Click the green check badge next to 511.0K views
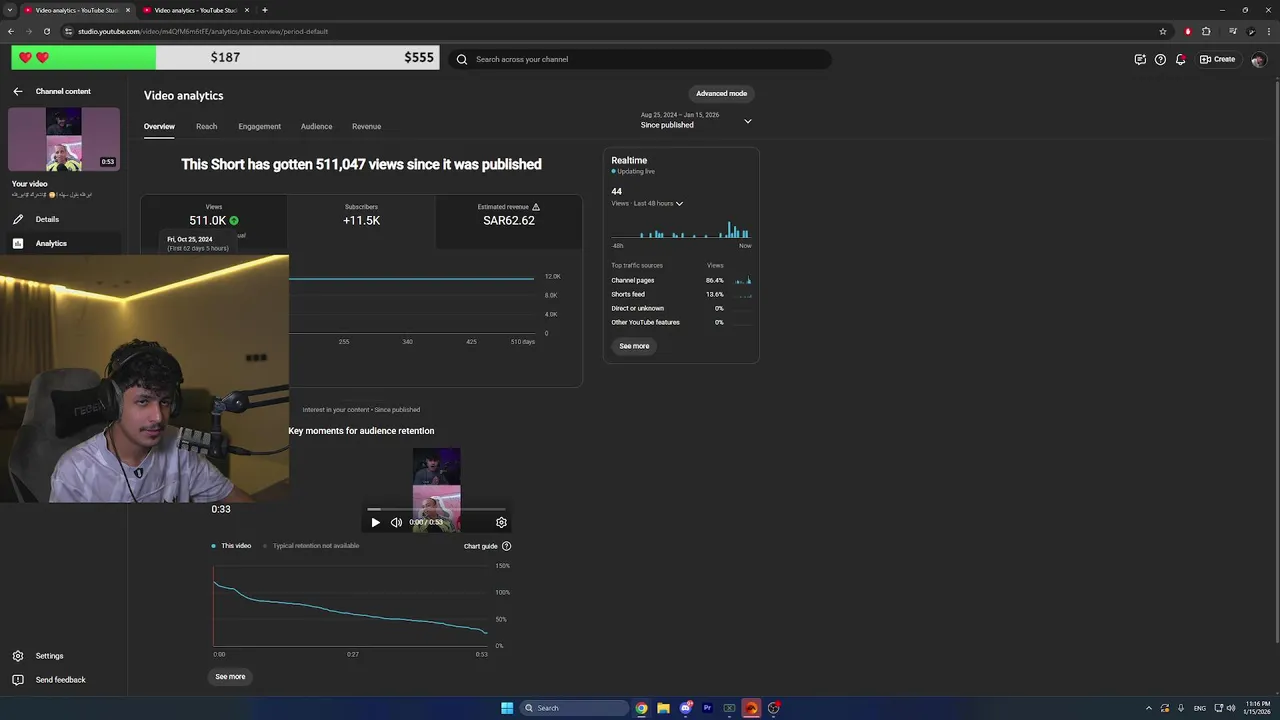This screenshot has height=720, width=1280. (234, 220)
